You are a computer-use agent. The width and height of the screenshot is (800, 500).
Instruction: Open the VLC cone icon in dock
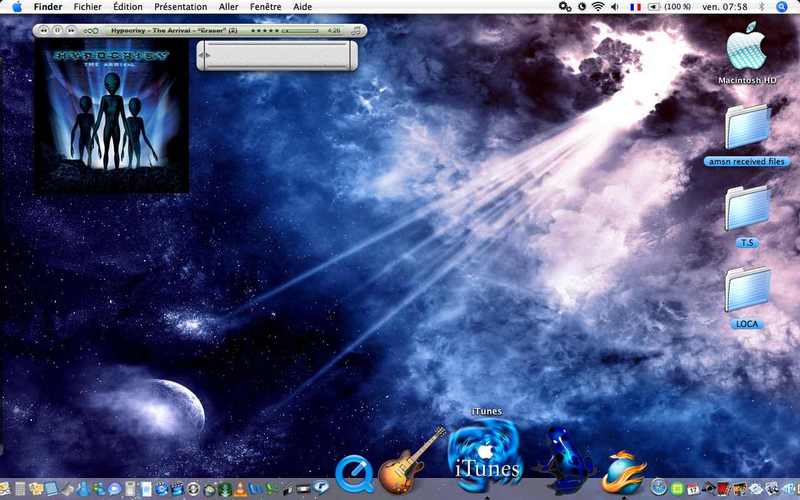(x=240, y=489)
